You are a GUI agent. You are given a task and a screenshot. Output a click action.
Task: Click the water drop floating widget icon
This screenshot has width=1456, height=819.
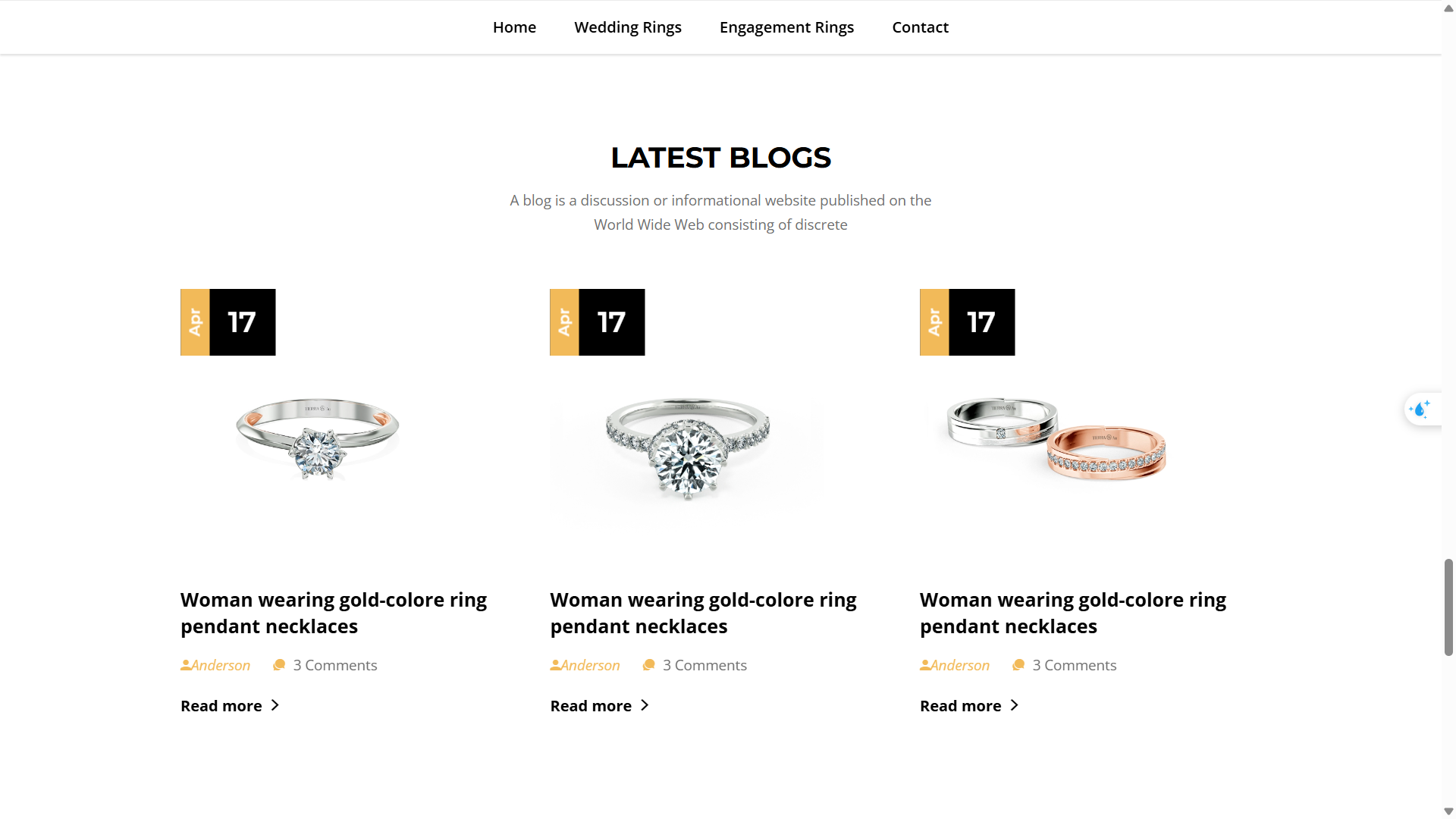(1420, 409)
